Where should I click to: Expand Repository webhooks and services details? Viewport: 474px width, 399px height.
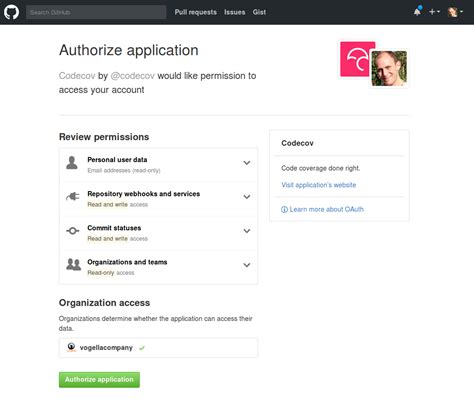[247, 197]
